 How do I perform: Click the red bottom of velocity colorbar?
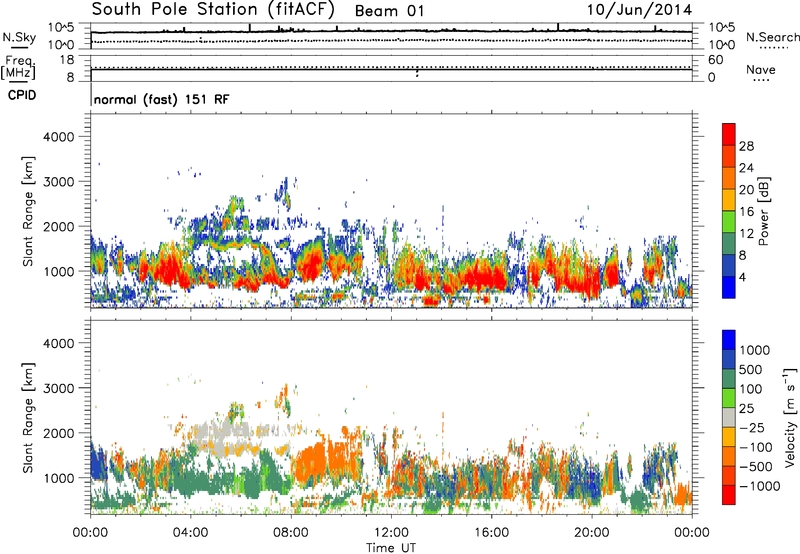pyautogui.click(x=729, y=495)
